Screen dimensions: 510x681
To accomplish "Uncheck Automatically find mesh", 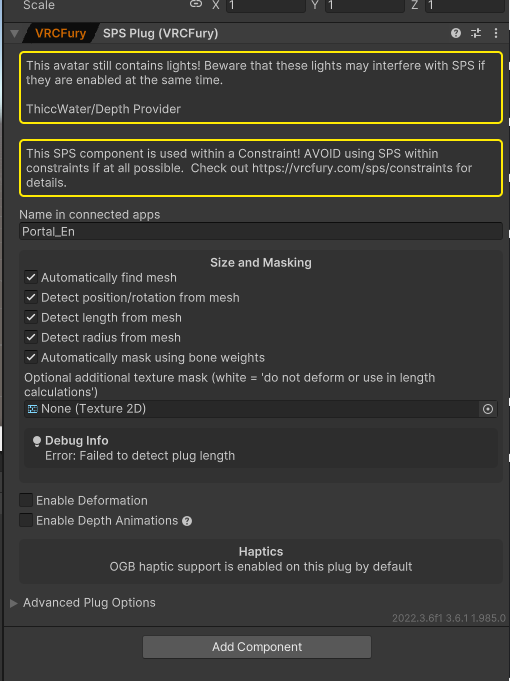I will pos(31,277).
